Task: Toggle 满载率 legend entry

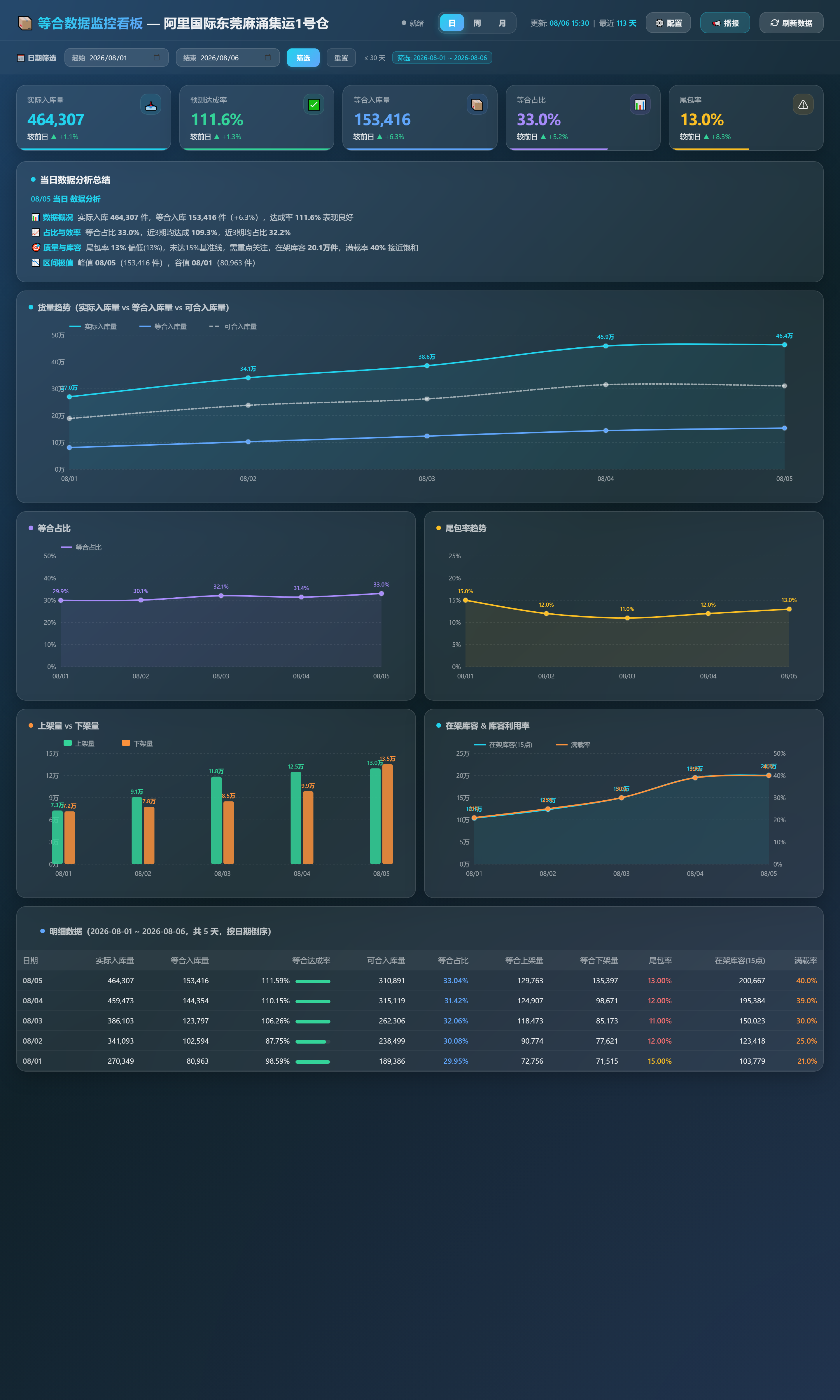Action: coord(573,745)
